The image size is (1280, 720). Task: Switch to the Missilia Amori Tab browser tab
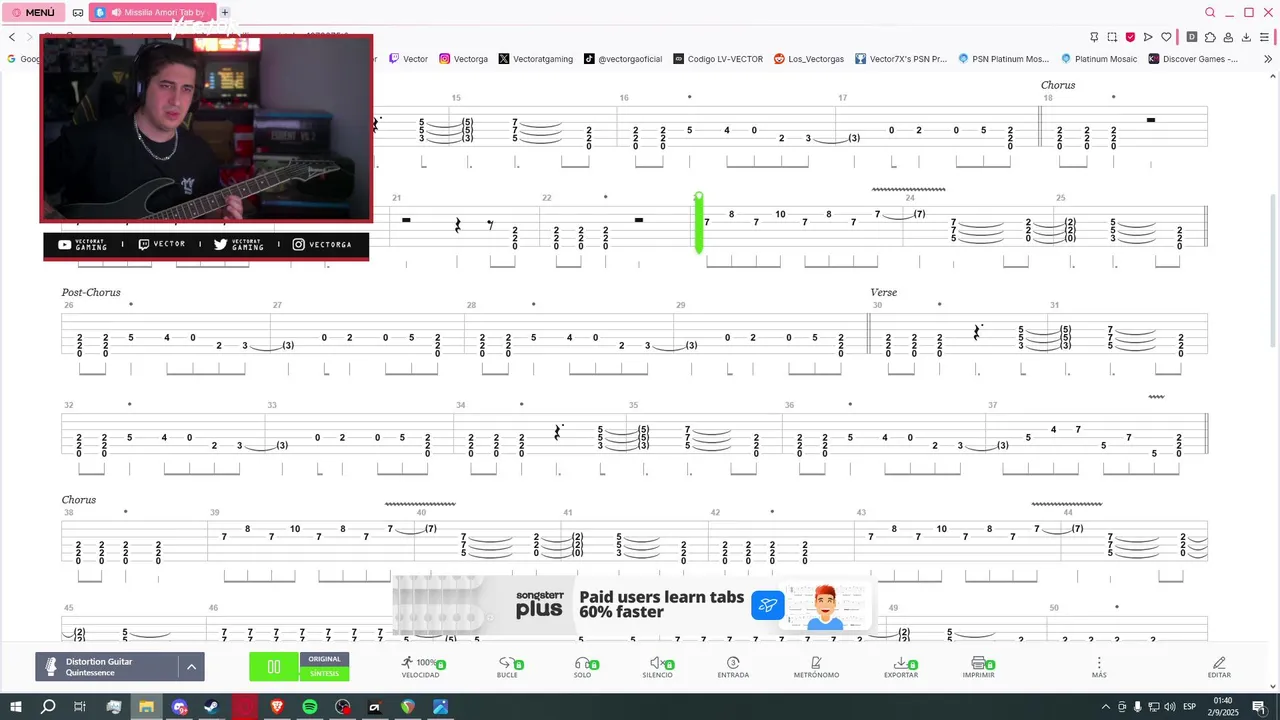point(152,13)
